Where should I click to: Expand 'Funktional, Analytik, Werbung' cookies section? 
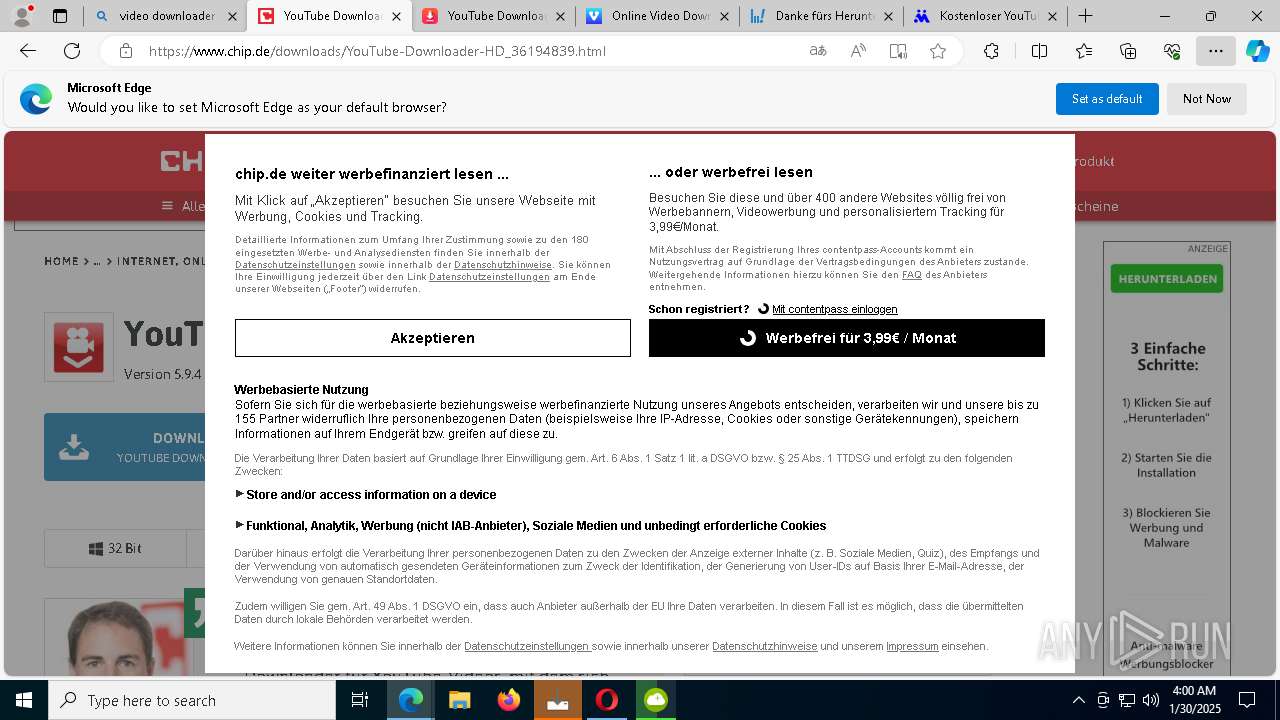click(x=531, y=526)
